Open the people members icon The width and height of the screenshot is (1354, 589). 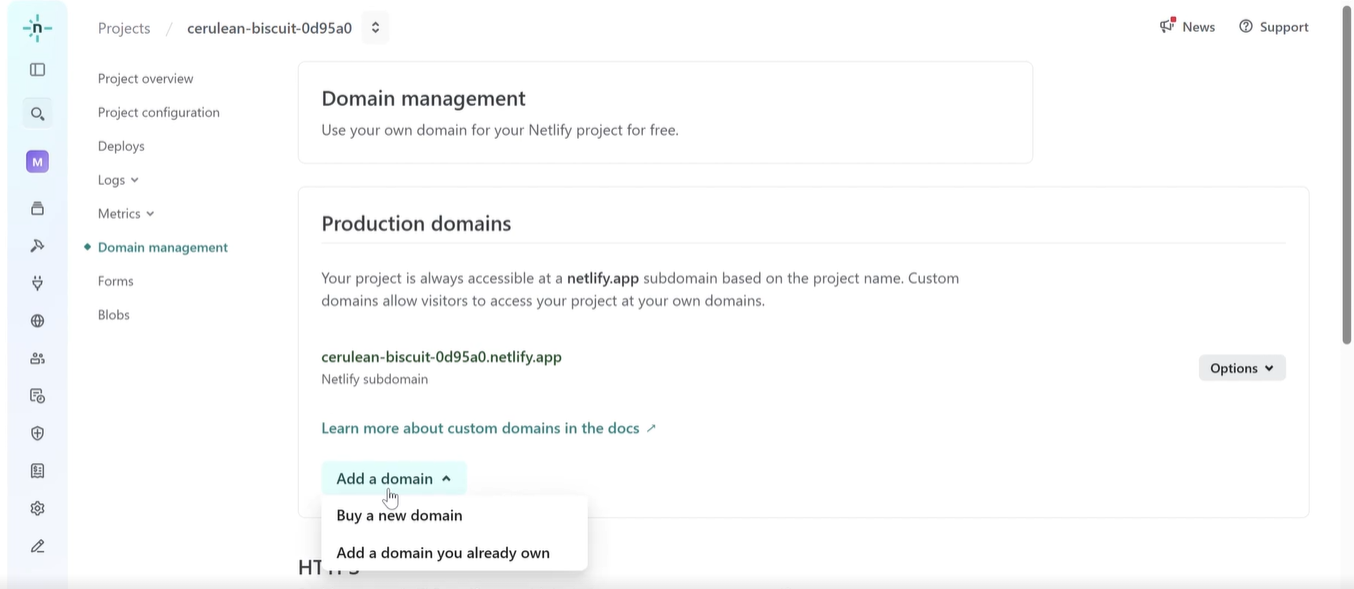point(37,358)
